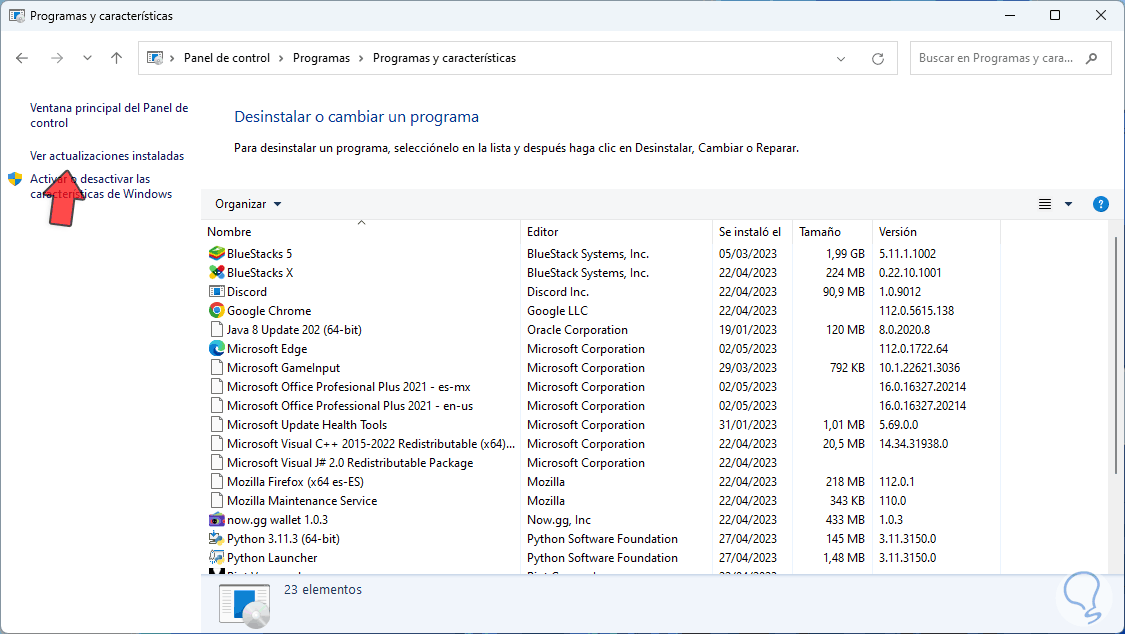
Task: Click the vertical scrollbar of the program list
Action: pyautogui.click(x=1116, y=350)
